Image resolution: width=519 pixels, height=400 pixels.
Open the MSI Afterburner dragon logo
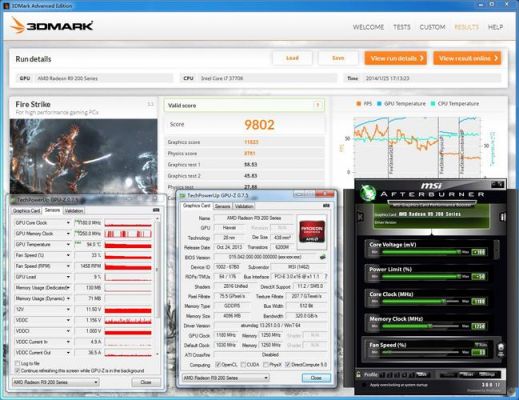(x=368, y=193)
